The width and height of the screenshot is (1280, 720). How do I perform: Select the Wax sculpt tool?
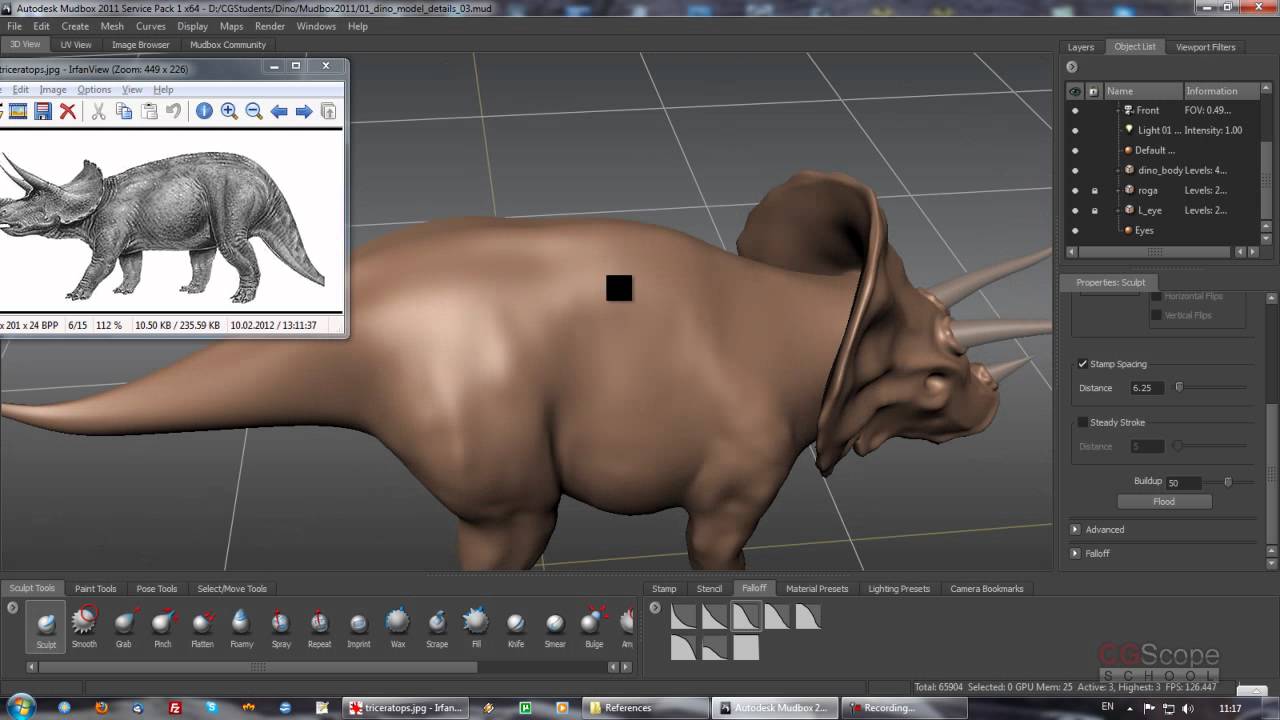coord(398,625)
